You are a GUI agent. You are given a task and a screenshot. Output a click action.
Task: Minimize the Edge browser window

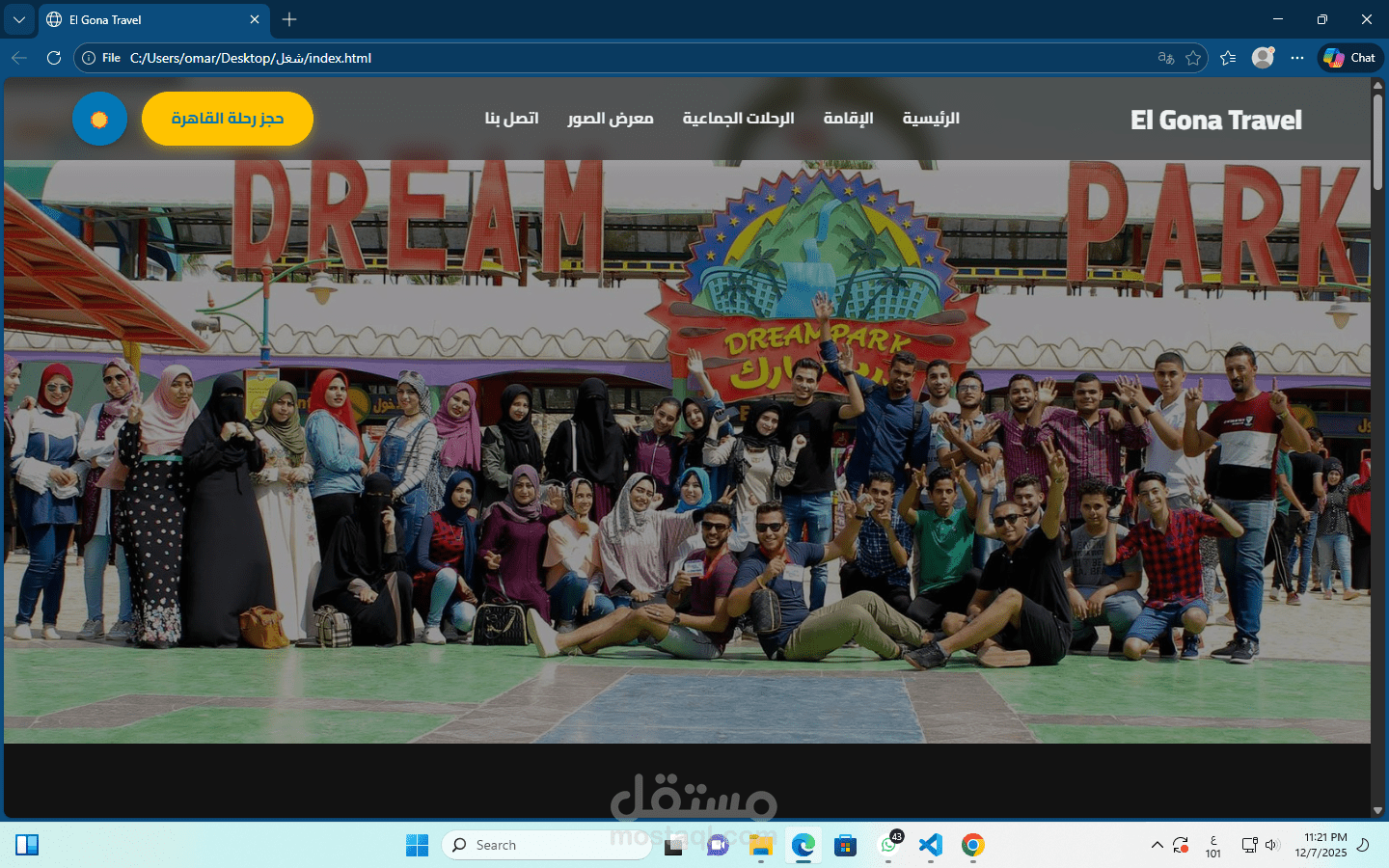coord(1278,19)
